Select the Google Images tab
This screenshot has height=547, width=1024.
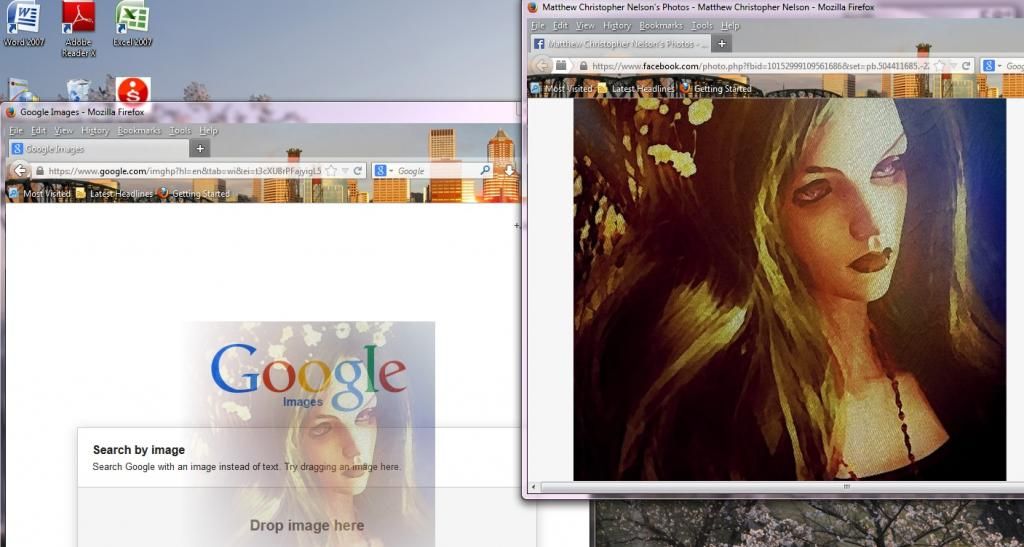coord(99,149)
